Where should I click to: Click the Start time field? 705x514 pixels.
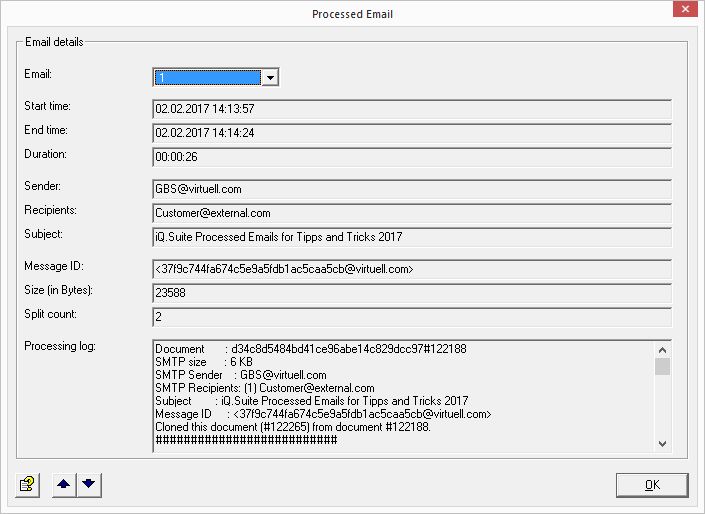coord(410,109)
